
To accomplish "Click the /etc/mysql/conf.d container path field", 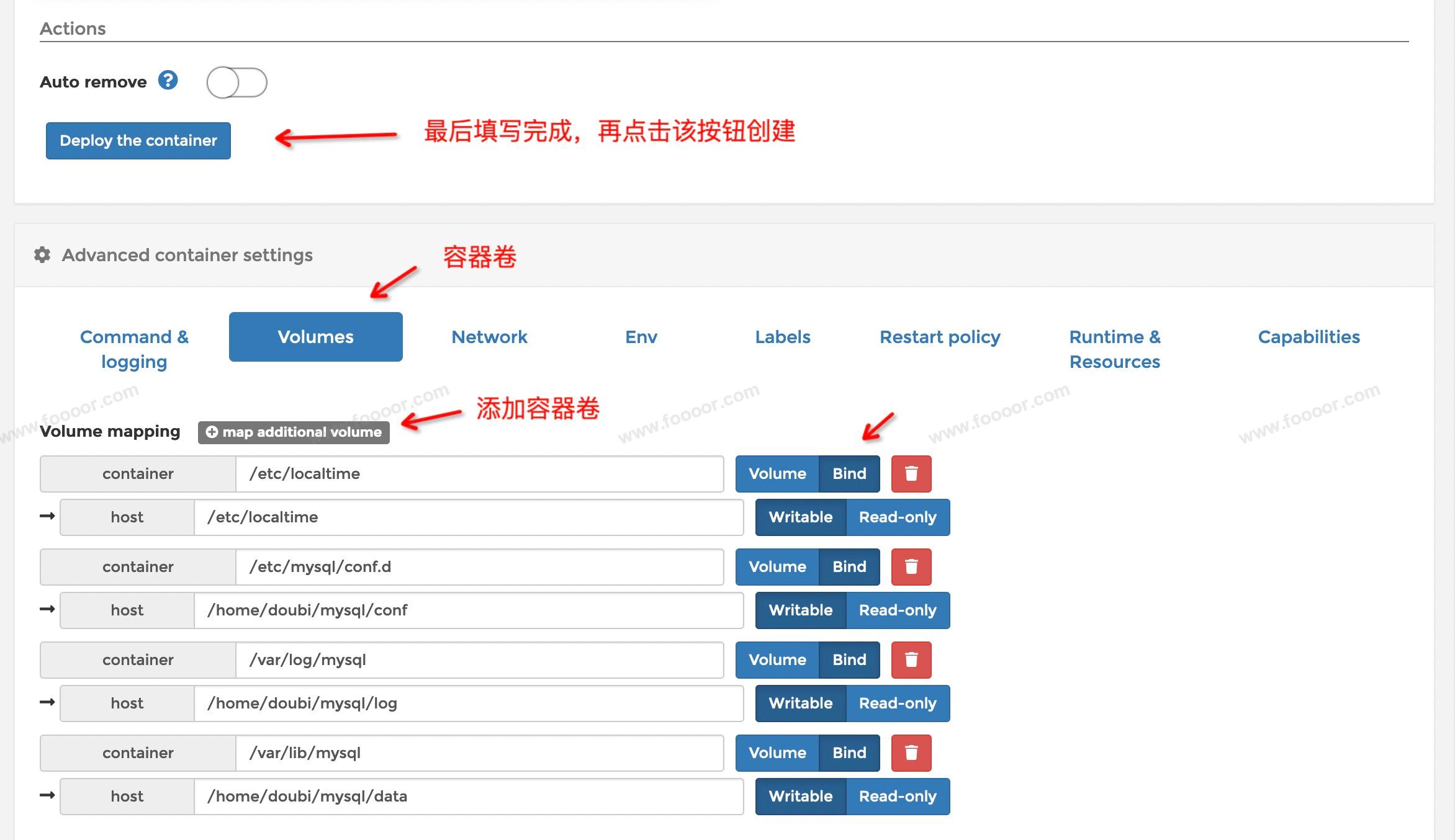I will coord(479,567).
